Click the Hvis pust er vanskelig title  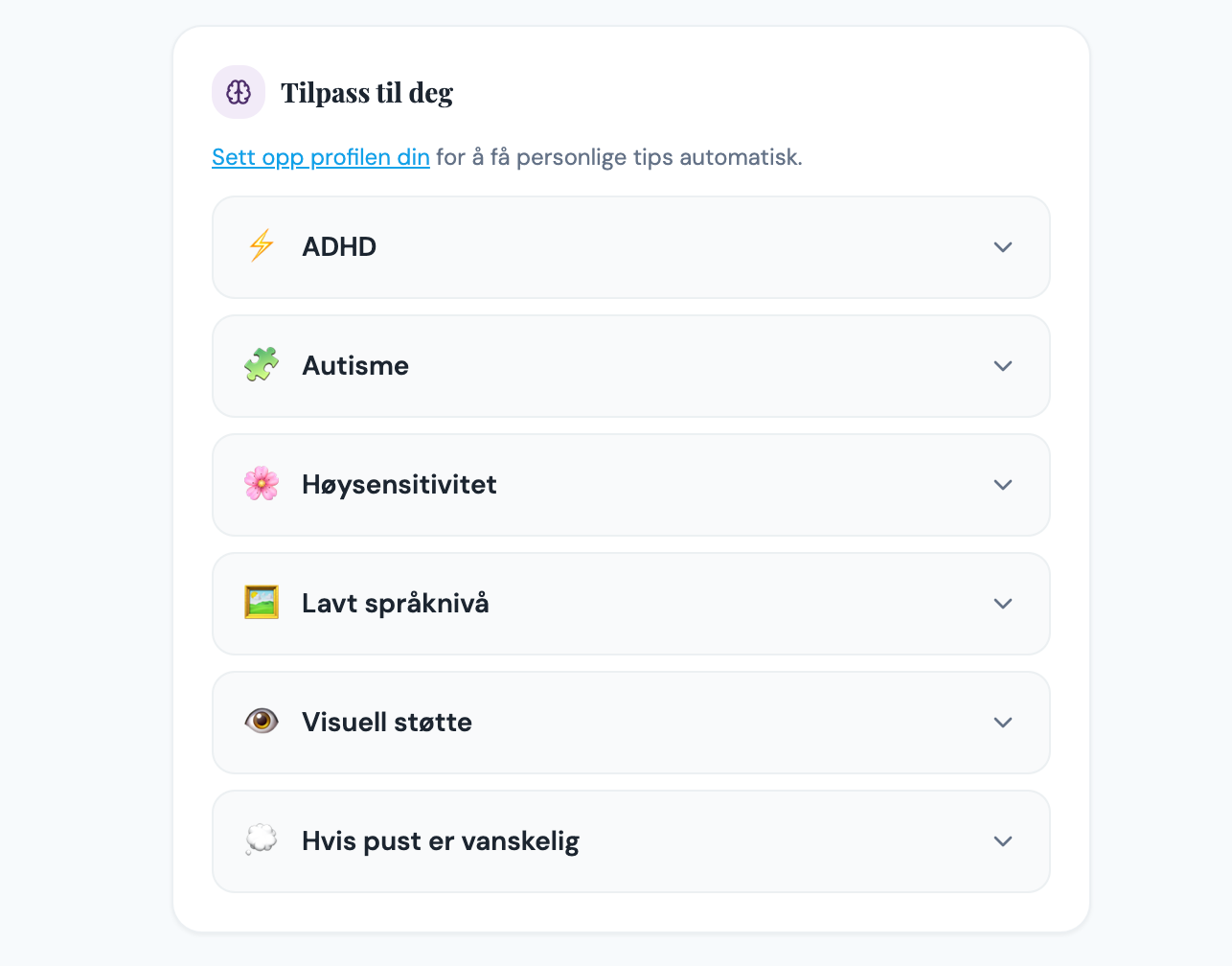pos(441,841)
